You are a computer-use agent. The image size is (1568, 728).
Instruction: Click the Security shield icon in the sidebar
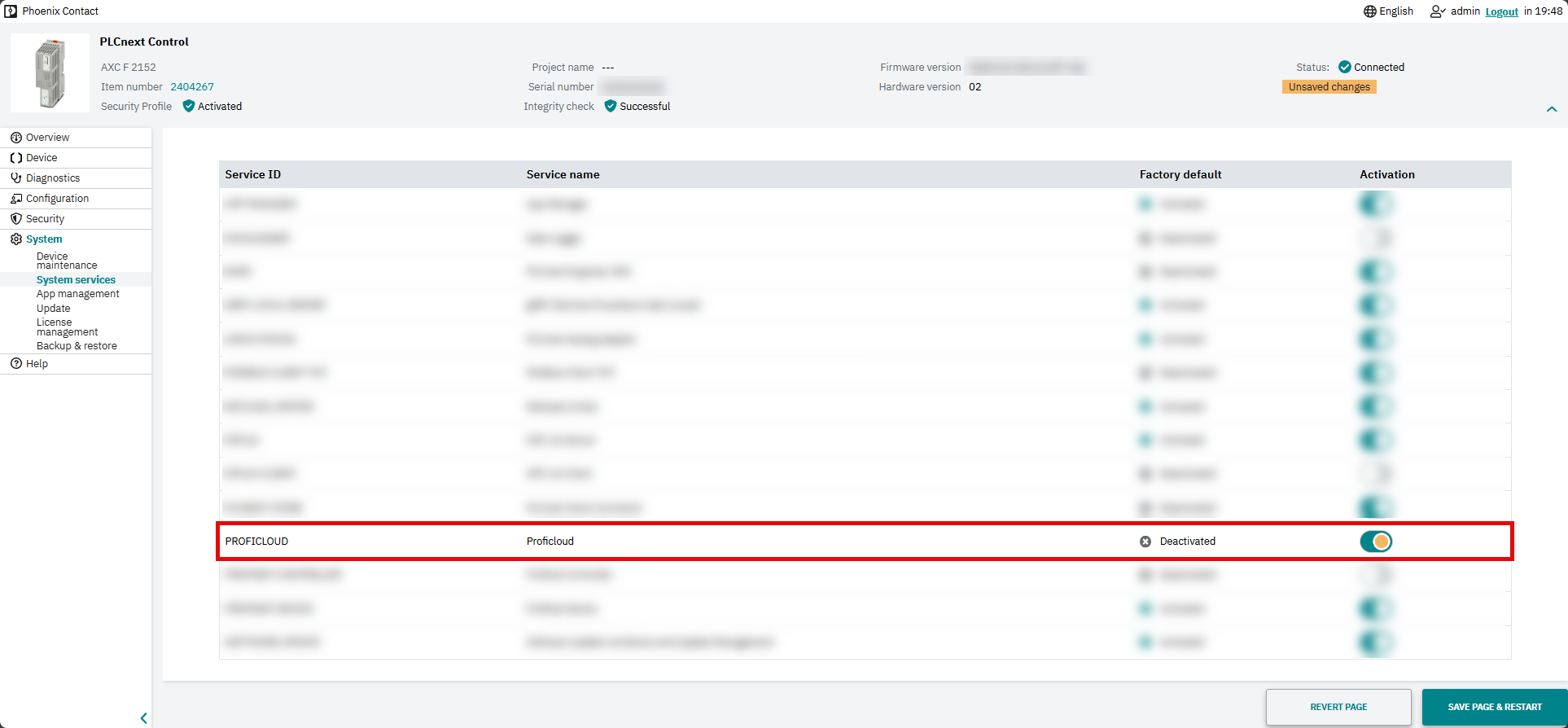pyautogui.click(x=16, y=219)
